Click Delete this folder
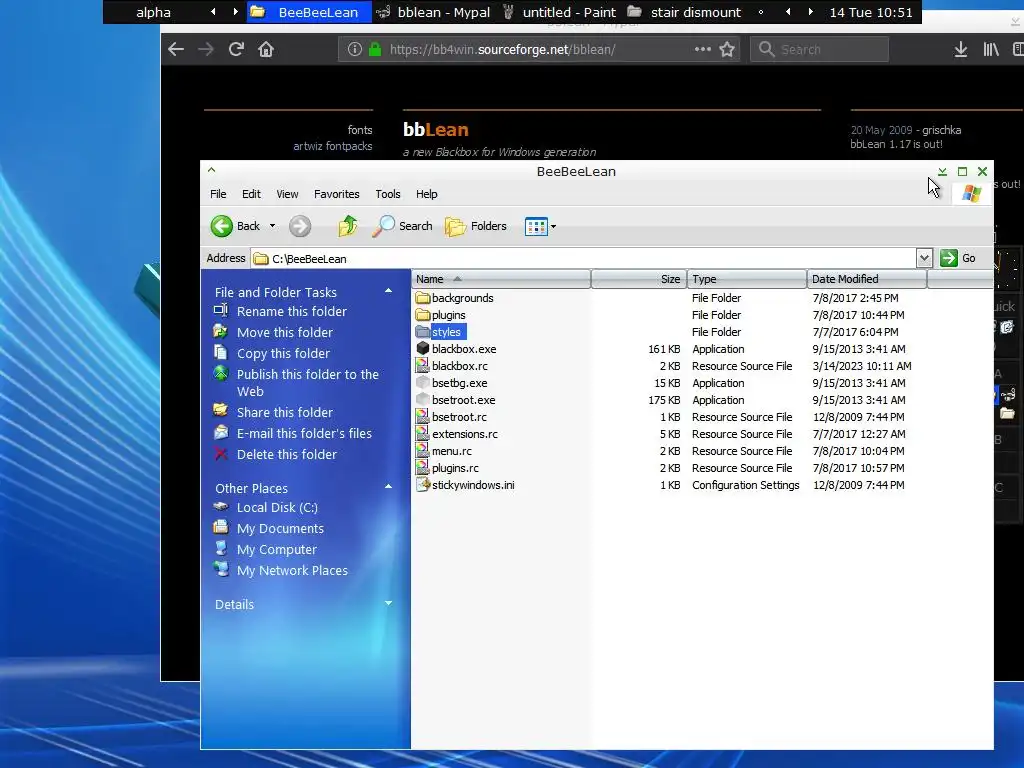 (x=286, y=454)
